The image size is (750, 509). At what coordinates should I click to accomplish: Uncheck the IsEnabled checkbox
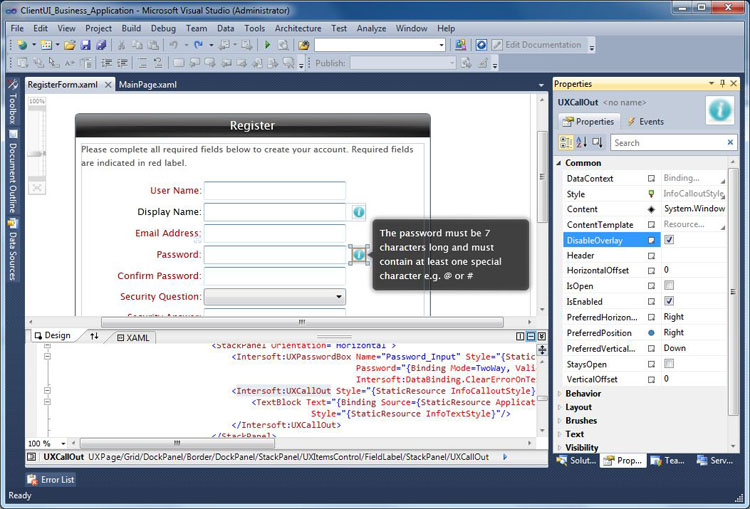pyautogui.click(x=669, y=301)
